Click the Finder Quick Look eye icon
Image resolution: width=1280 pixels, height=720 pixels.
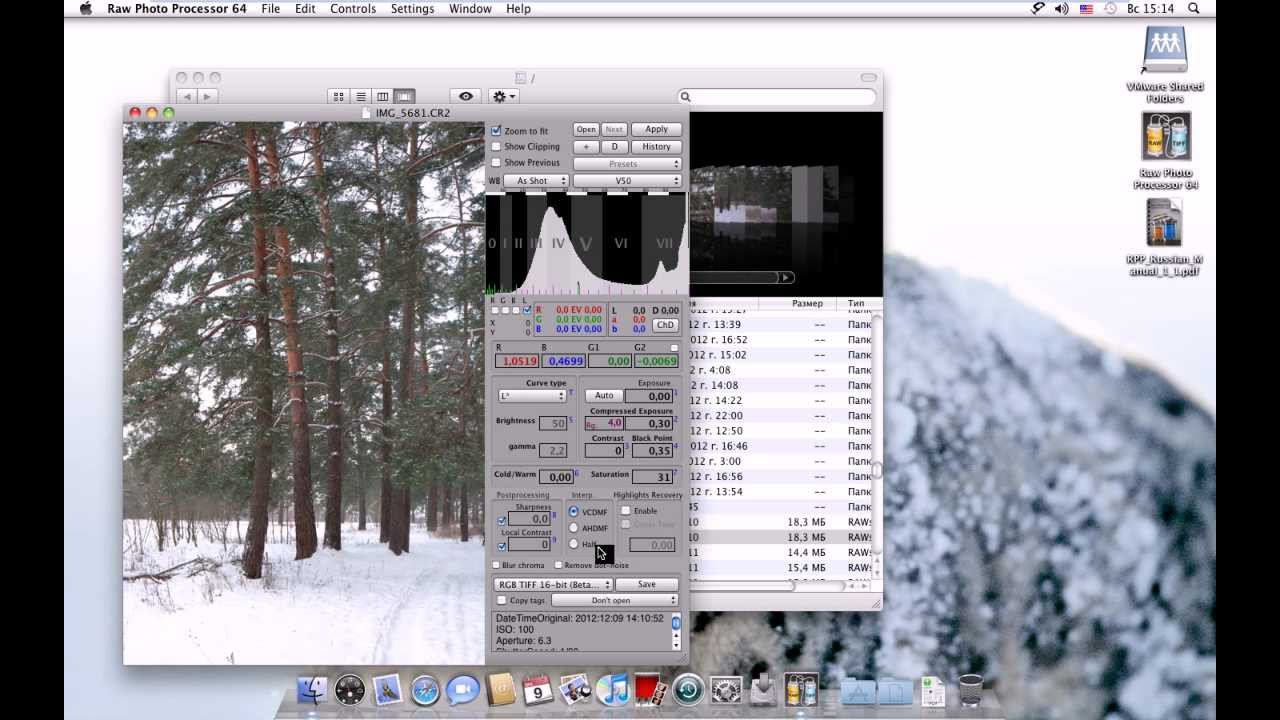point(466,96)
